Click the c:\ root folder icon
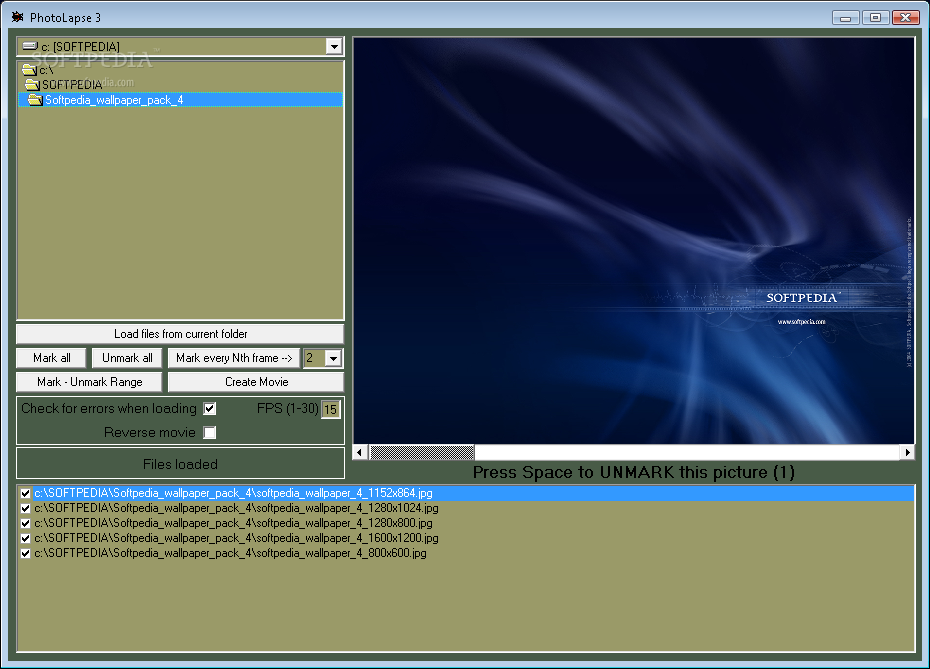This screenshot has width=930, height=669. point(30,69)
